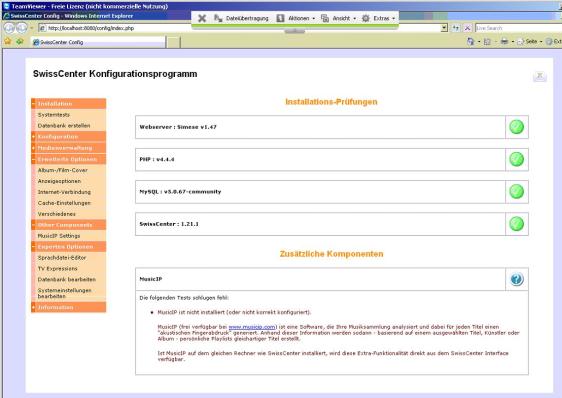
Task: Follow the www.musicip.com link
Action: (252, 327)
